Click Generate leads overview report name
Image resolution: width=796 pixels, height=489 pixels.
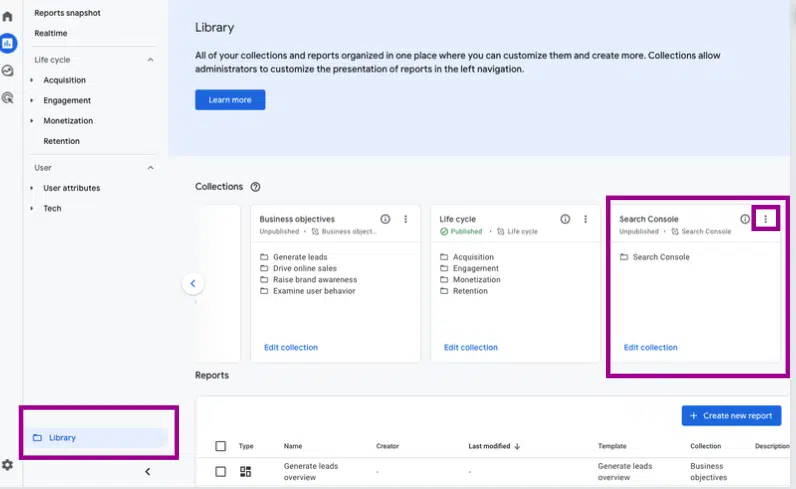pos(311,472)
